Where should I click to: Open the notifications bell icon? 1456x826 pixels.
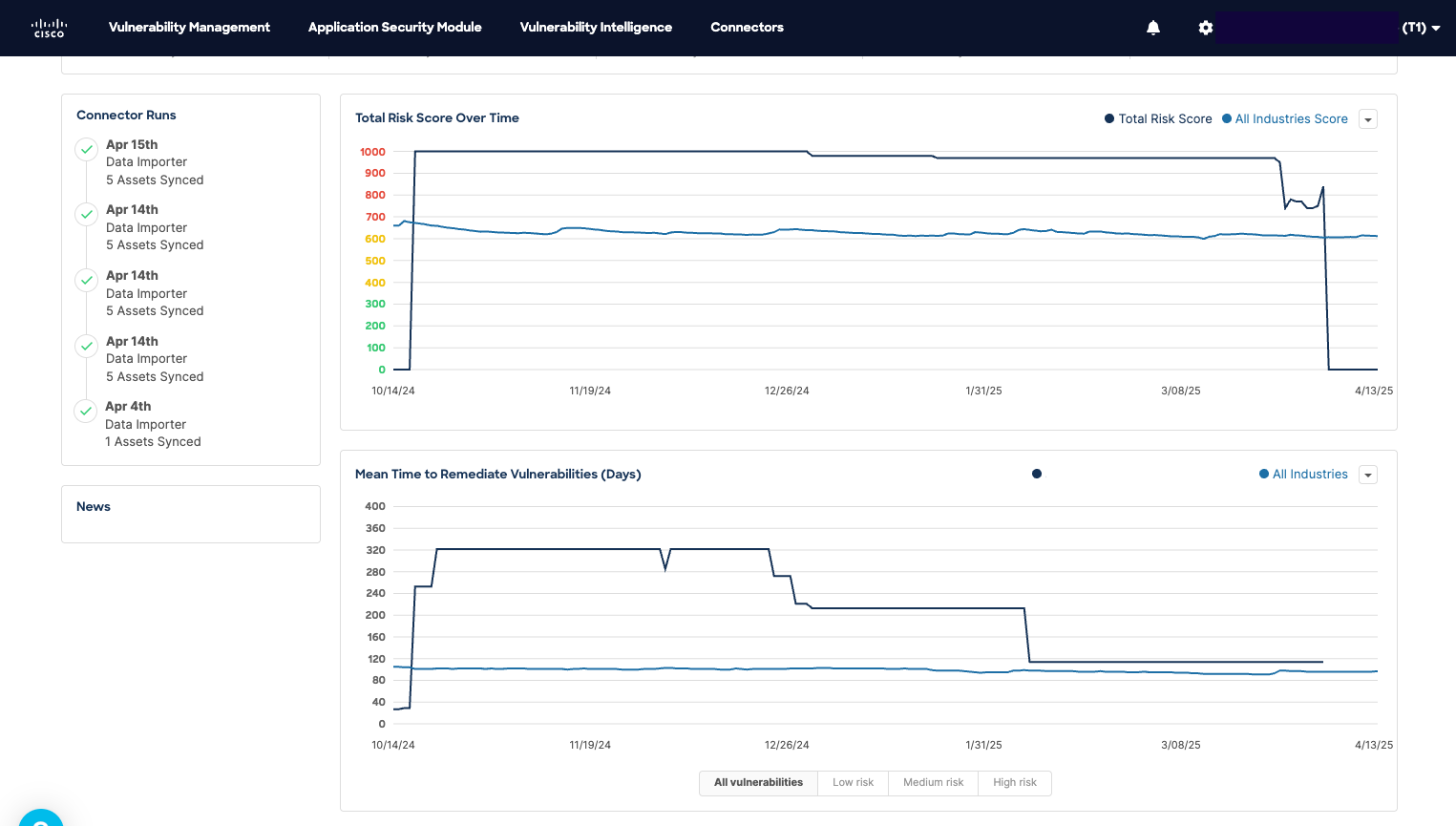point(1153,28)
